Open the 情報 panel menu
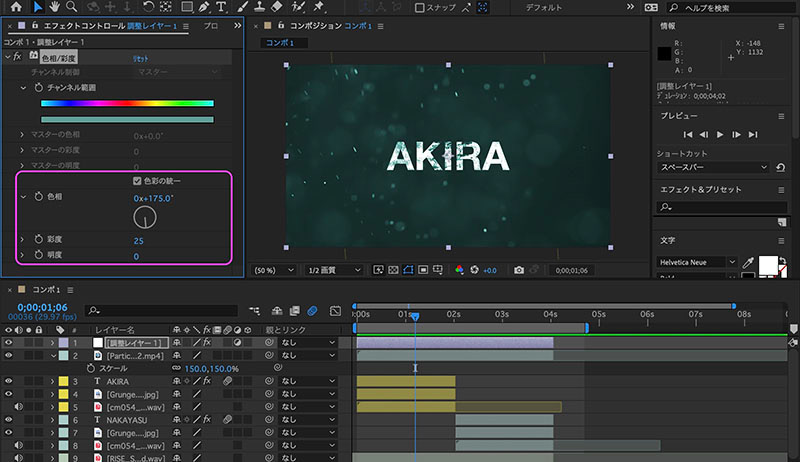This screenshot has height=462, width=800. pyautogui.click(x=781, y=26)
